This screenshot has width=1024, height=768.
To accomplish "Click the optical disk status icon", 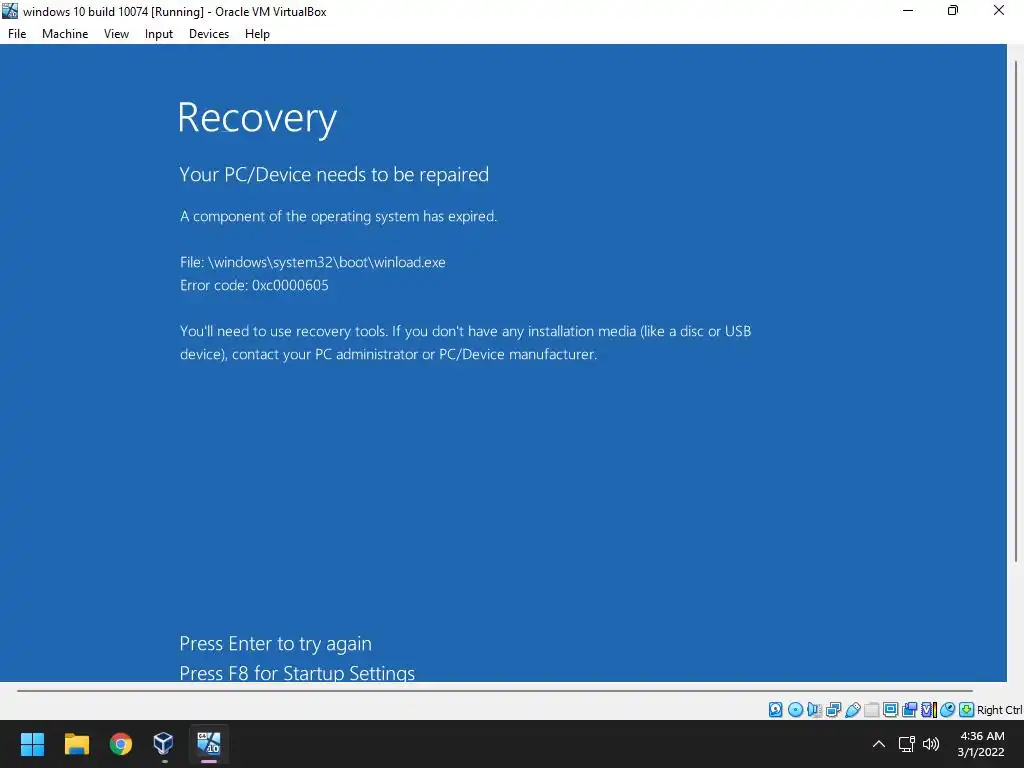I will (795, 710).
